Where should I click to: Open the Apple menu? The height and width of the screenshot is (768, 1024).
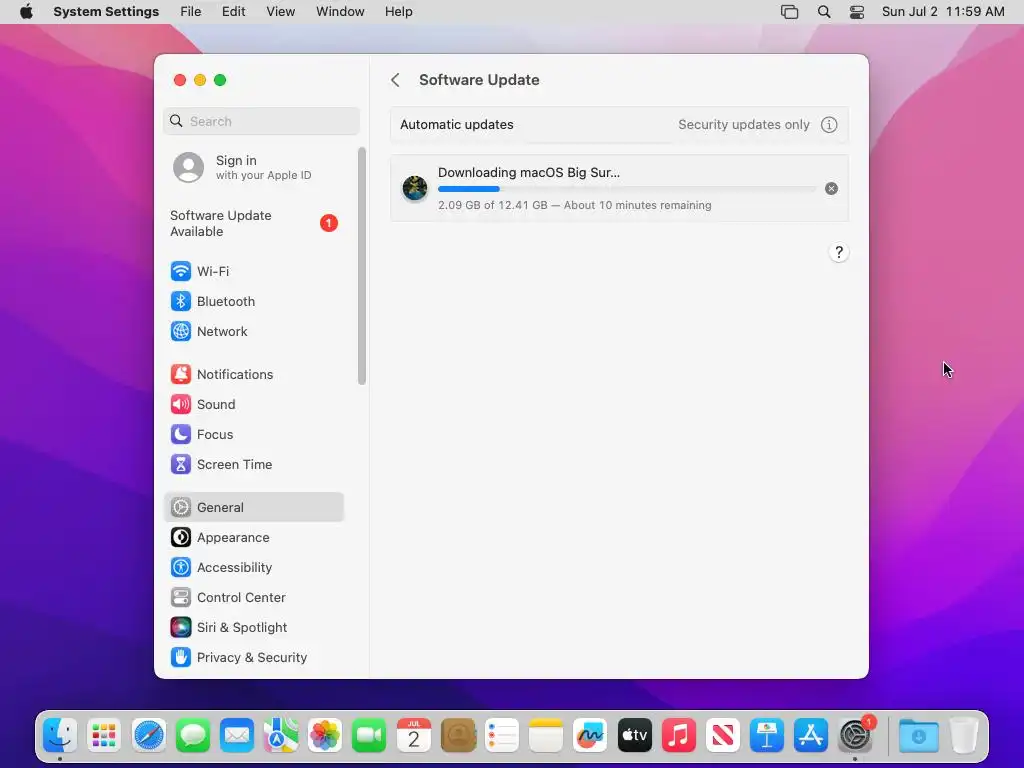(26, 12)
